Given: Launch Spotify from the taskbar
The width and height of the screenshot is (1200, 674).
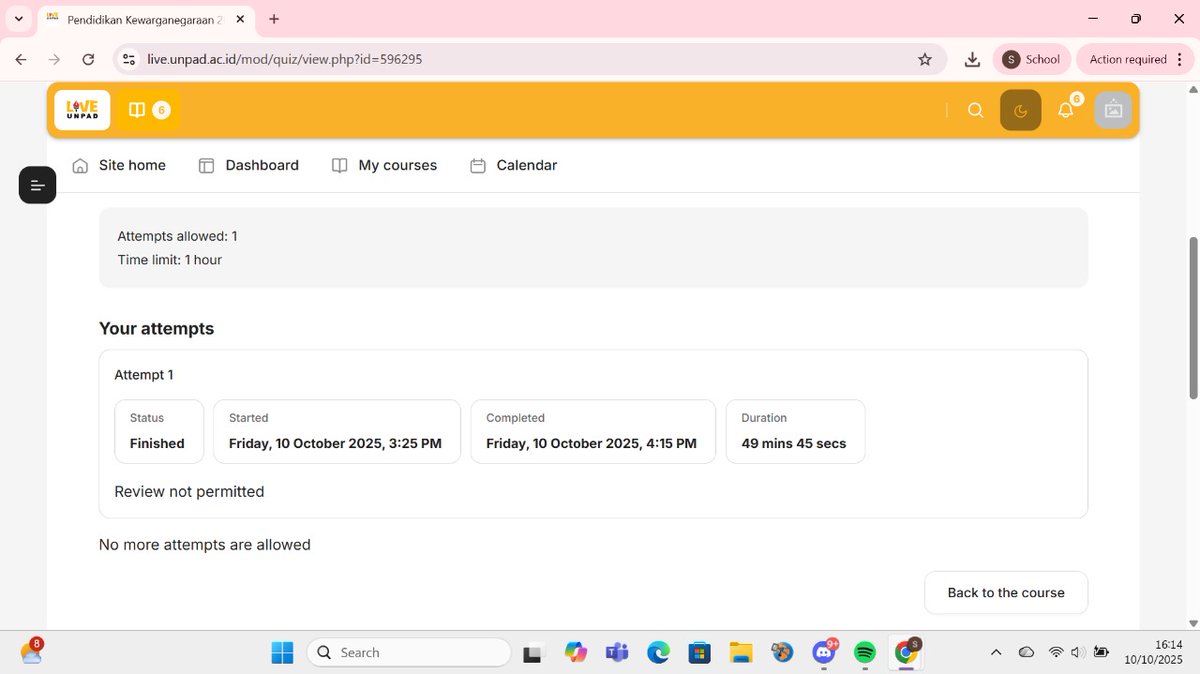Looking at the screenshot, I should pyautogui.click(x=864, y=652).
